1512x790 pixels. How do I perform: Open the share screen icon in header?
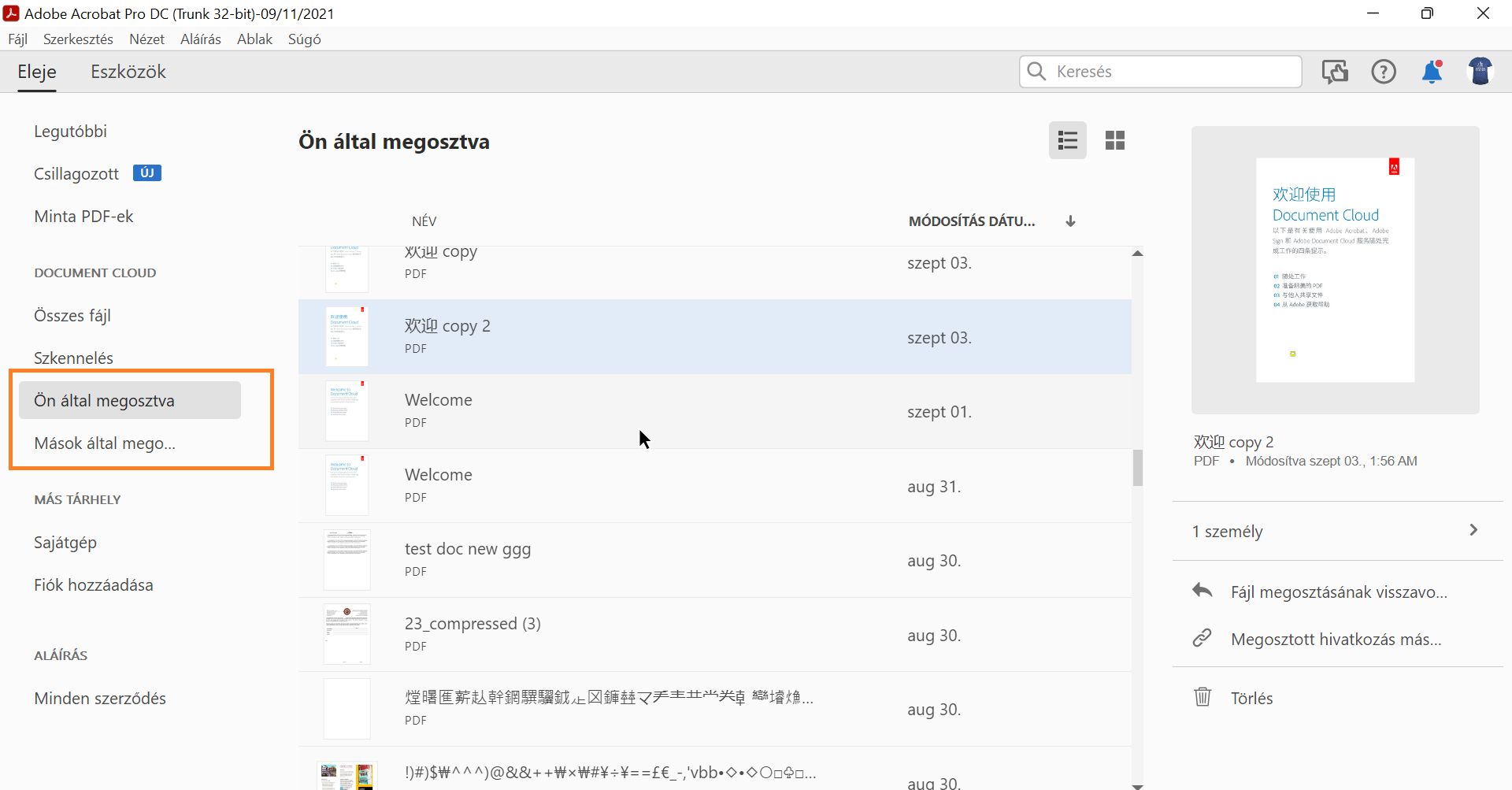(x=1335, y=72)
